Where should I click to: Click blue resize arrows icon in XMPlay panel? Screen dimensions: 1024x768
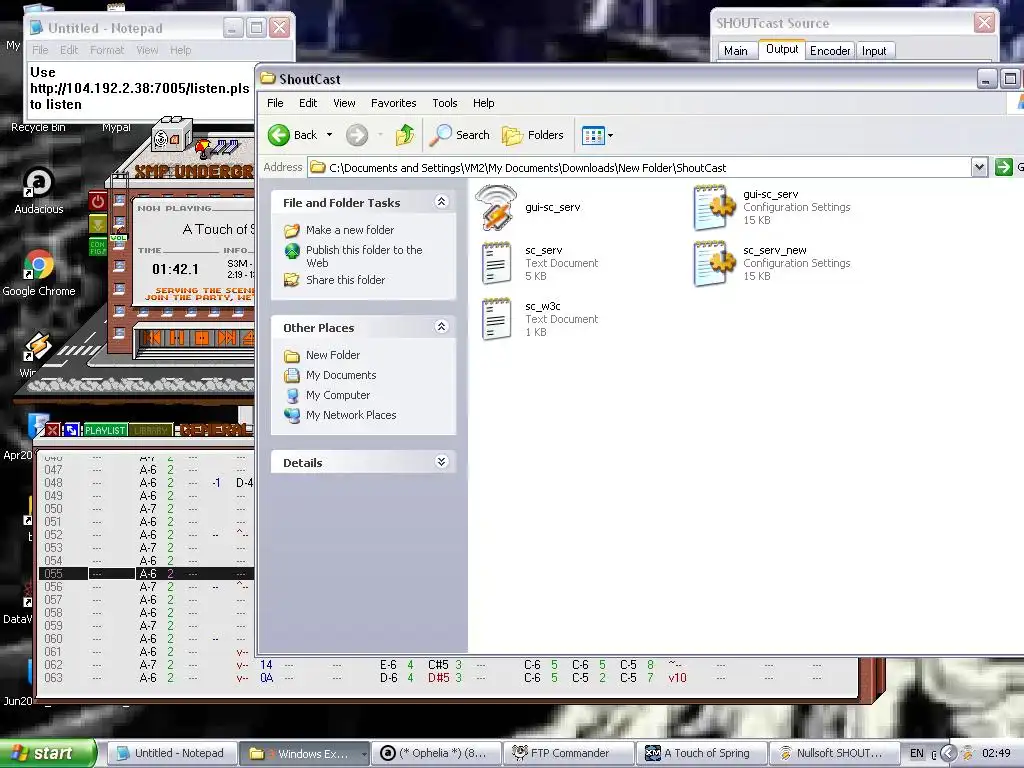[71, 430]
